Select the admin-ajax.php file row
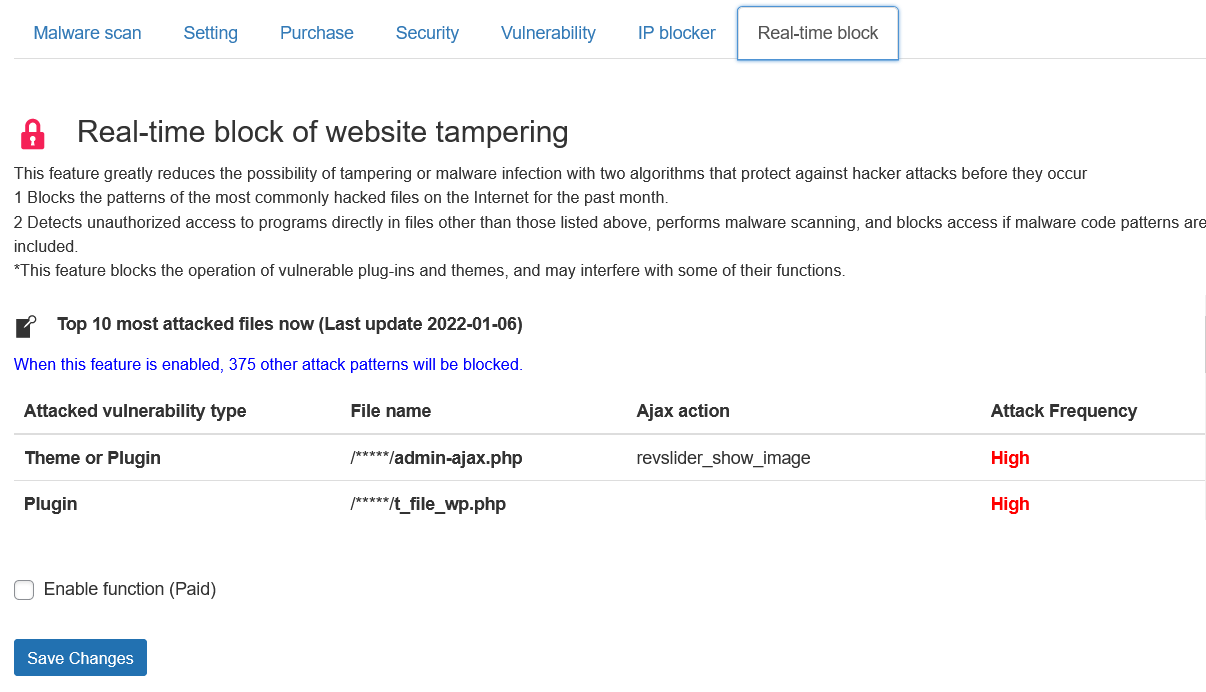 tap(609, 458)
